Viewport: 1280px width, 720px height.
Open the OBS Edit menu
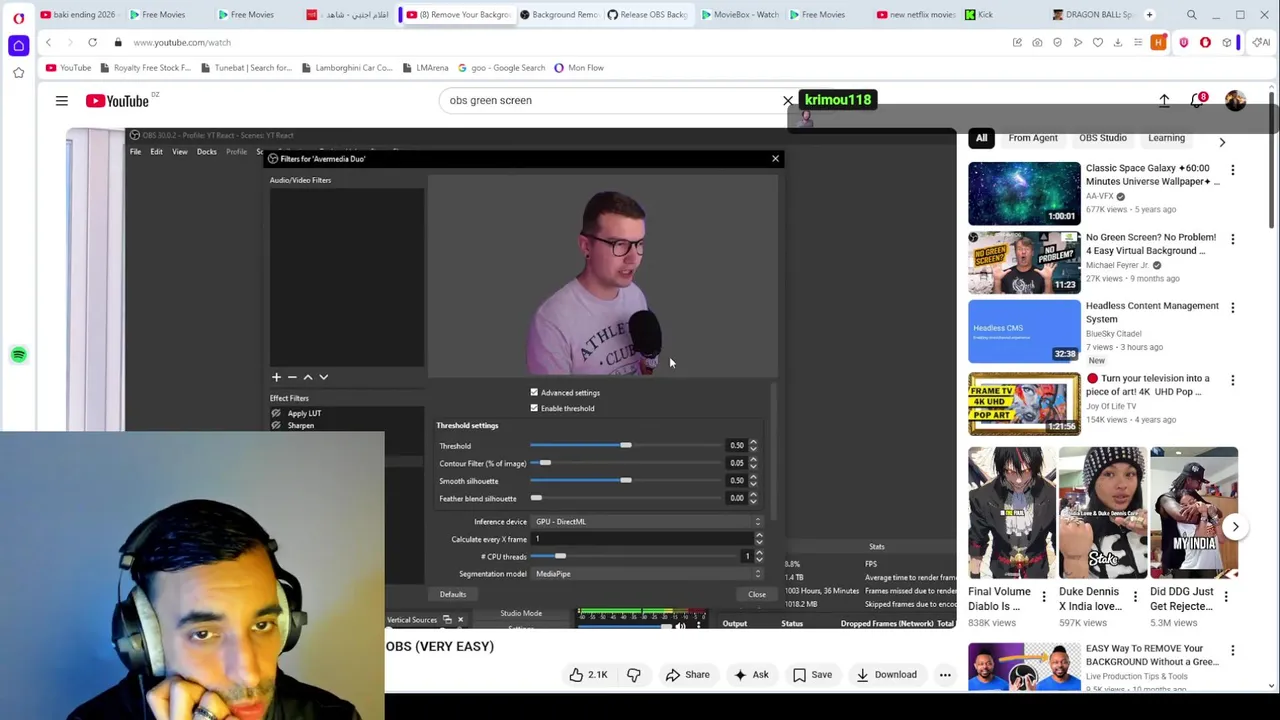point(156,151)
